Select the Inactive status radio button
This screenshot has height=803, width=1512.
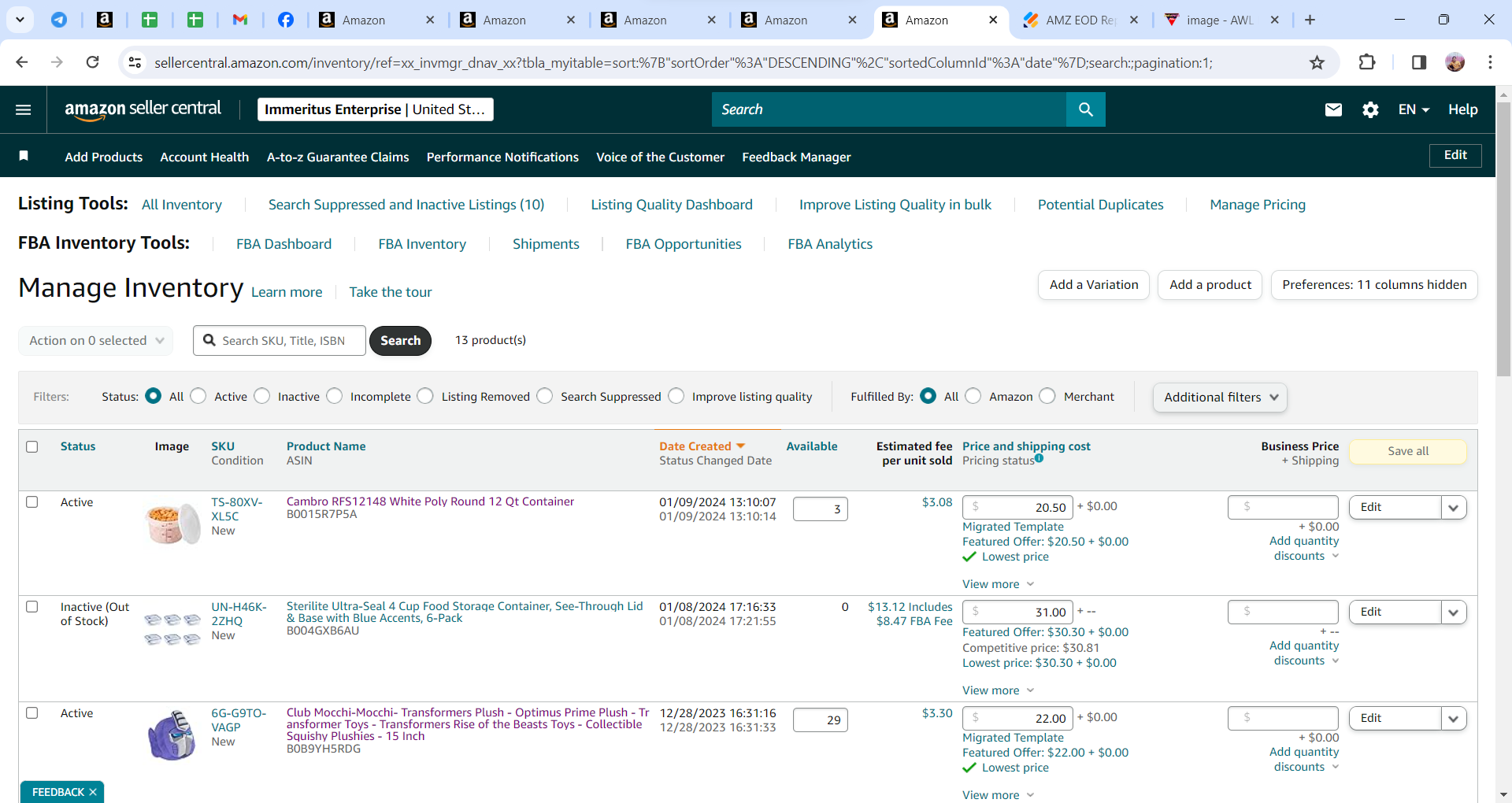pos(262,396)
